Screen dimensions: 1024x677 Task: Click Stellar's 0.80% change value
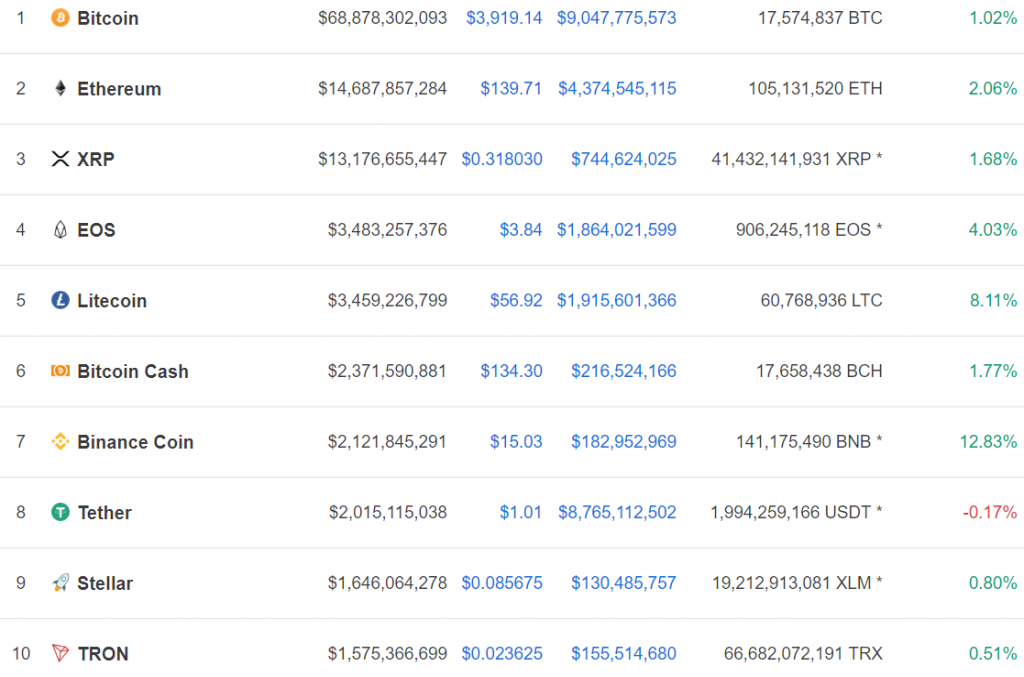pyautogui.click(x=993, y=583)
